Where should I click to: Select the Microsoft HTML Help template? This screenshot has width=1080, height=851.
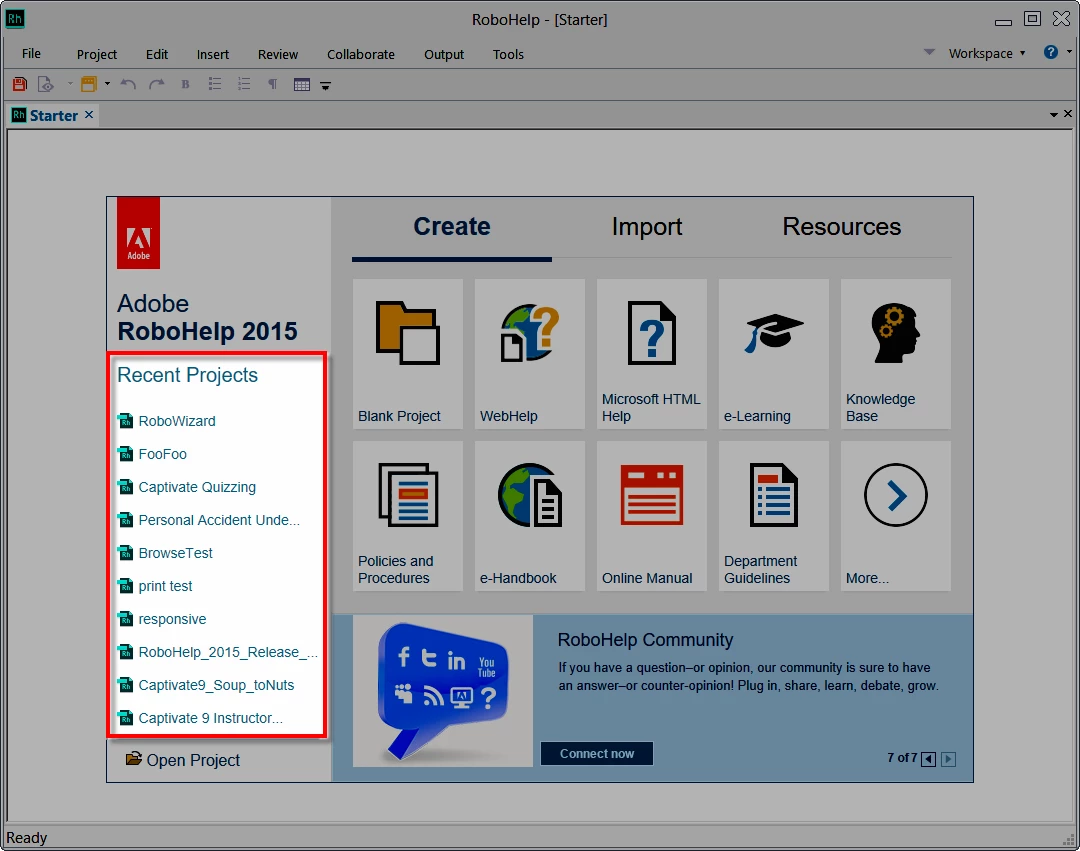pyautogui.click(x=652, y=354)
